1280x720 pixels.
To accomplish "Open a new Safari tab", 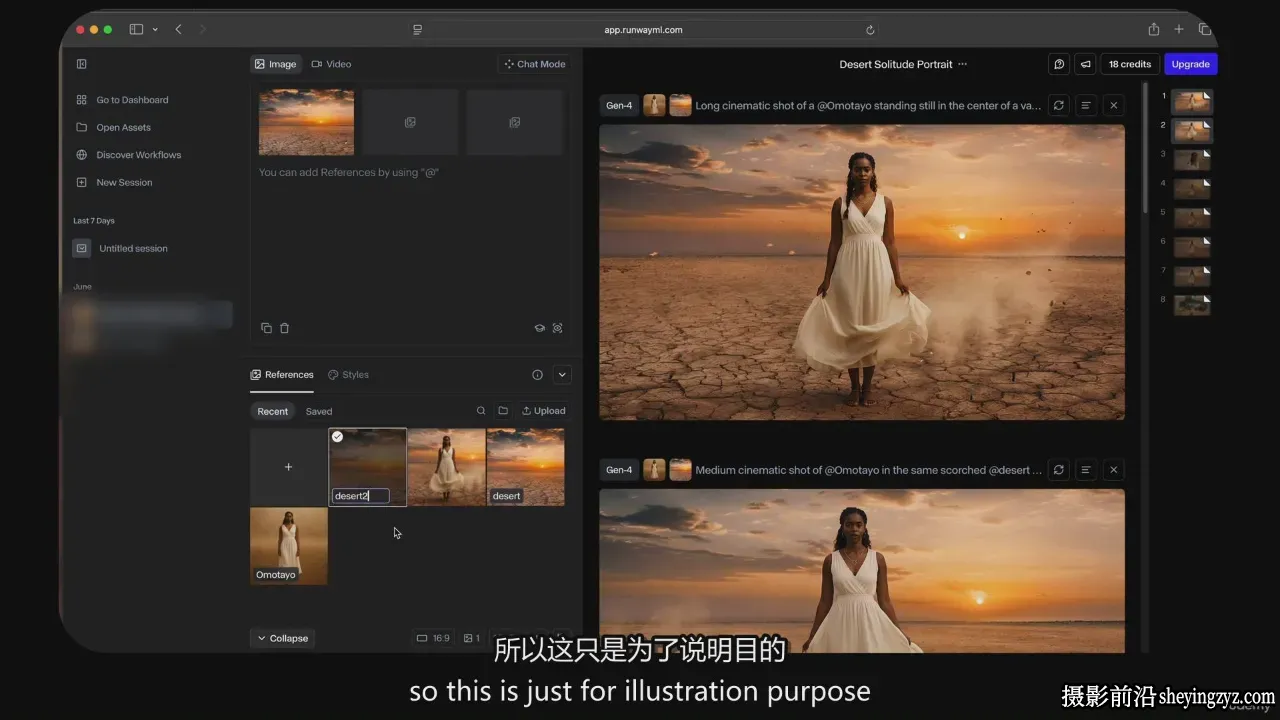I will tap(1179, 30).
